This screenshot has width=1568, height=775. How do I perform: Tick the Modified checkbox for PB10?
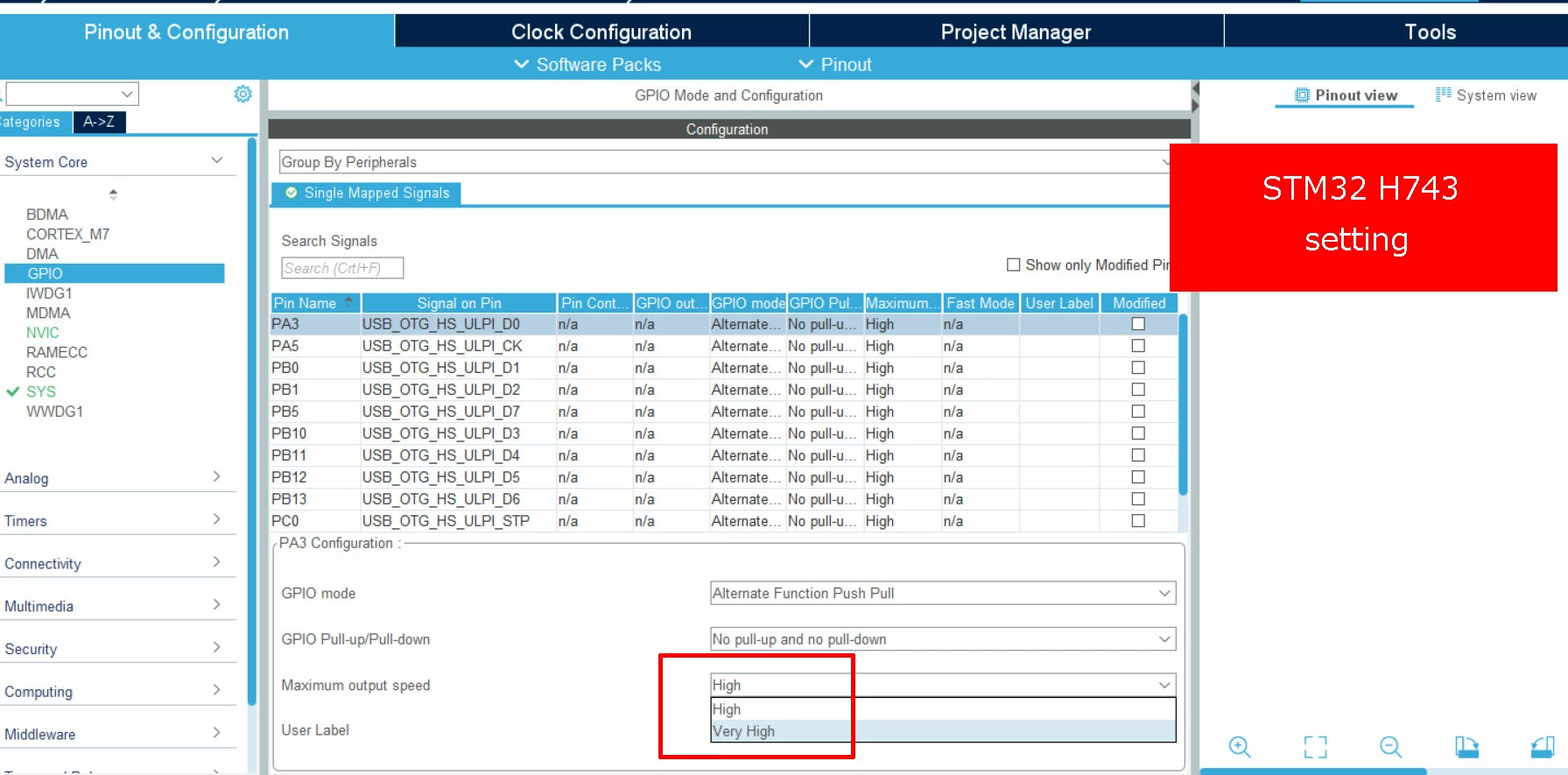coord(1138,433)
